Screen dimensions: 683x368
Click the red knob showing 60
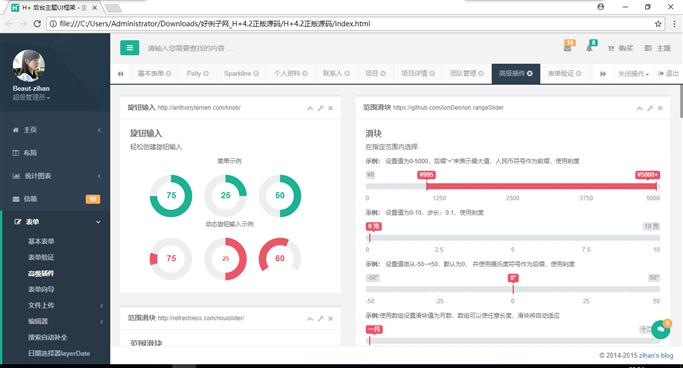(x=280, y=258)
